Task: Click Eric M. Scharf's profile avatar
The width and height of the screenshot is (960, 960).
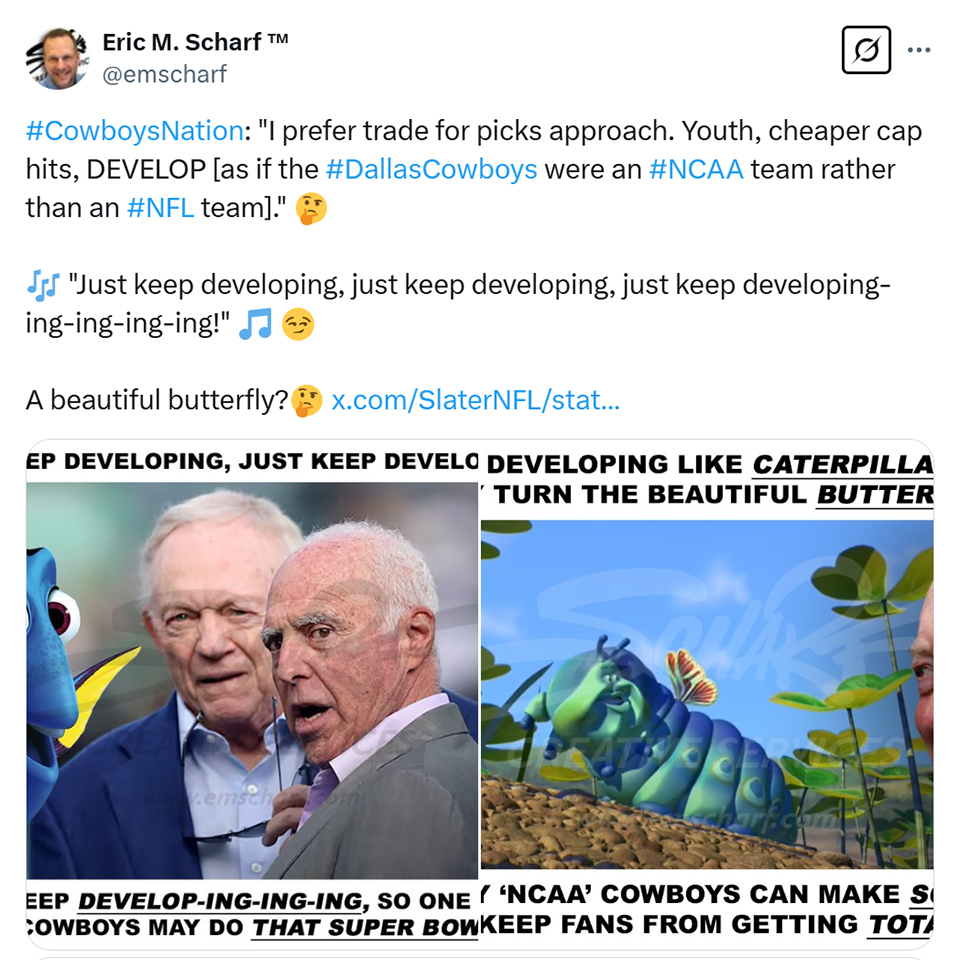Action: [58, 58]
